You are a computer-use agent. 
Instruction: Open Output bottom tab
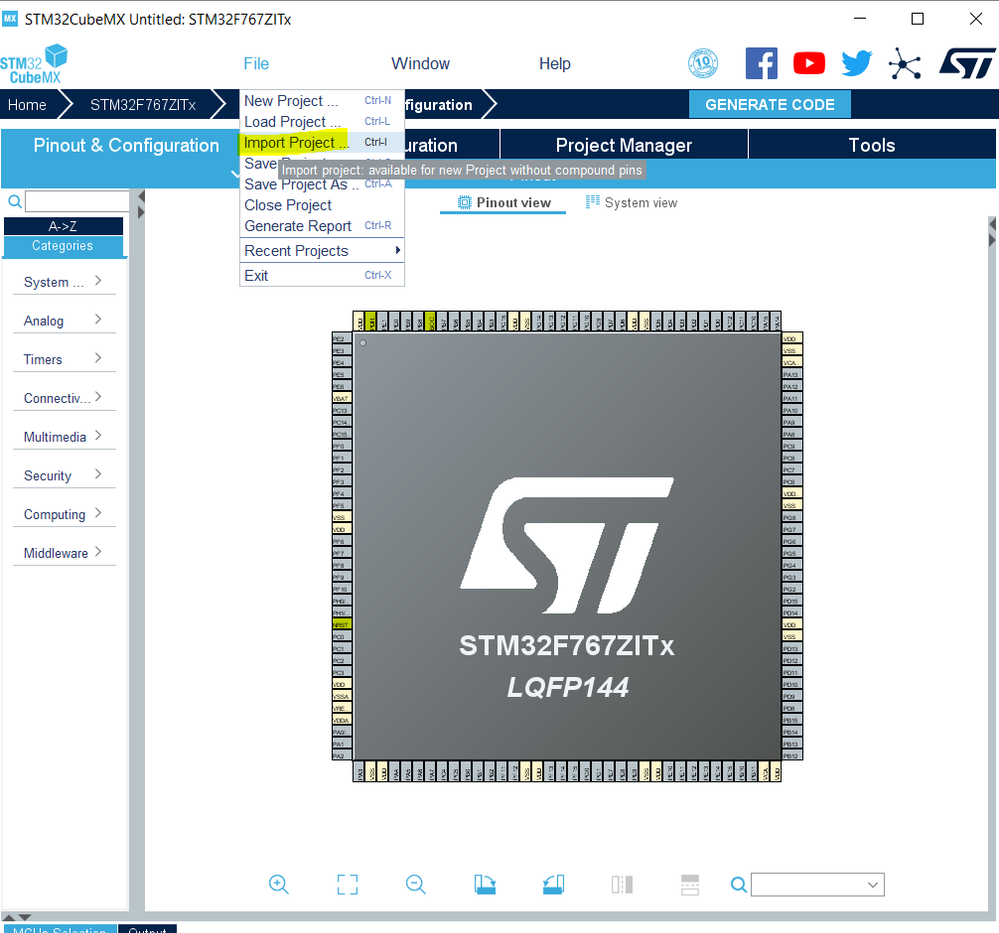pyautogui.click(x=147, y=929)
